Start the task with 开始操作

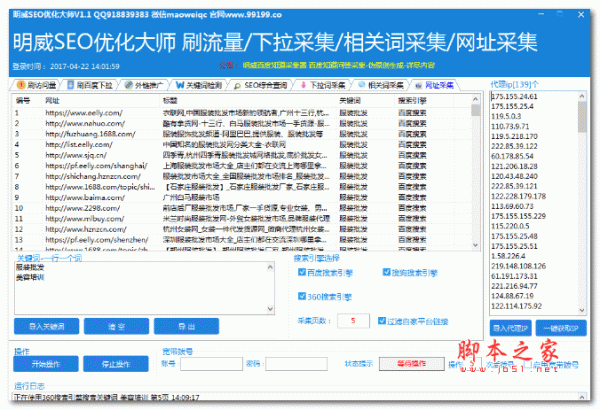[46, 364]
